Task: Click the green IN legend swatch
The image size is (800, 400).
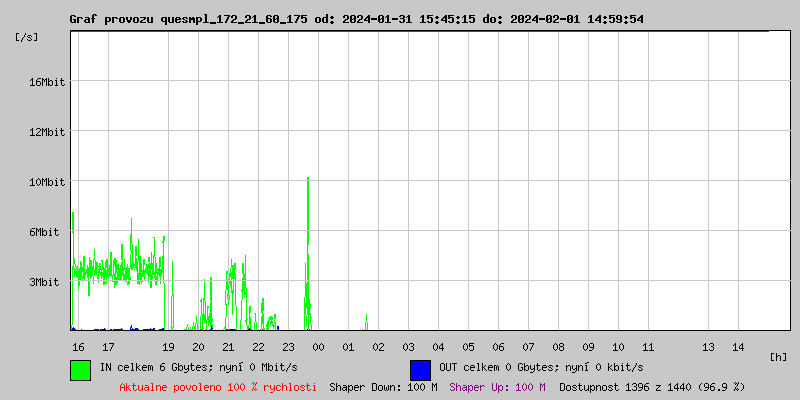Action: click(80, 369)
